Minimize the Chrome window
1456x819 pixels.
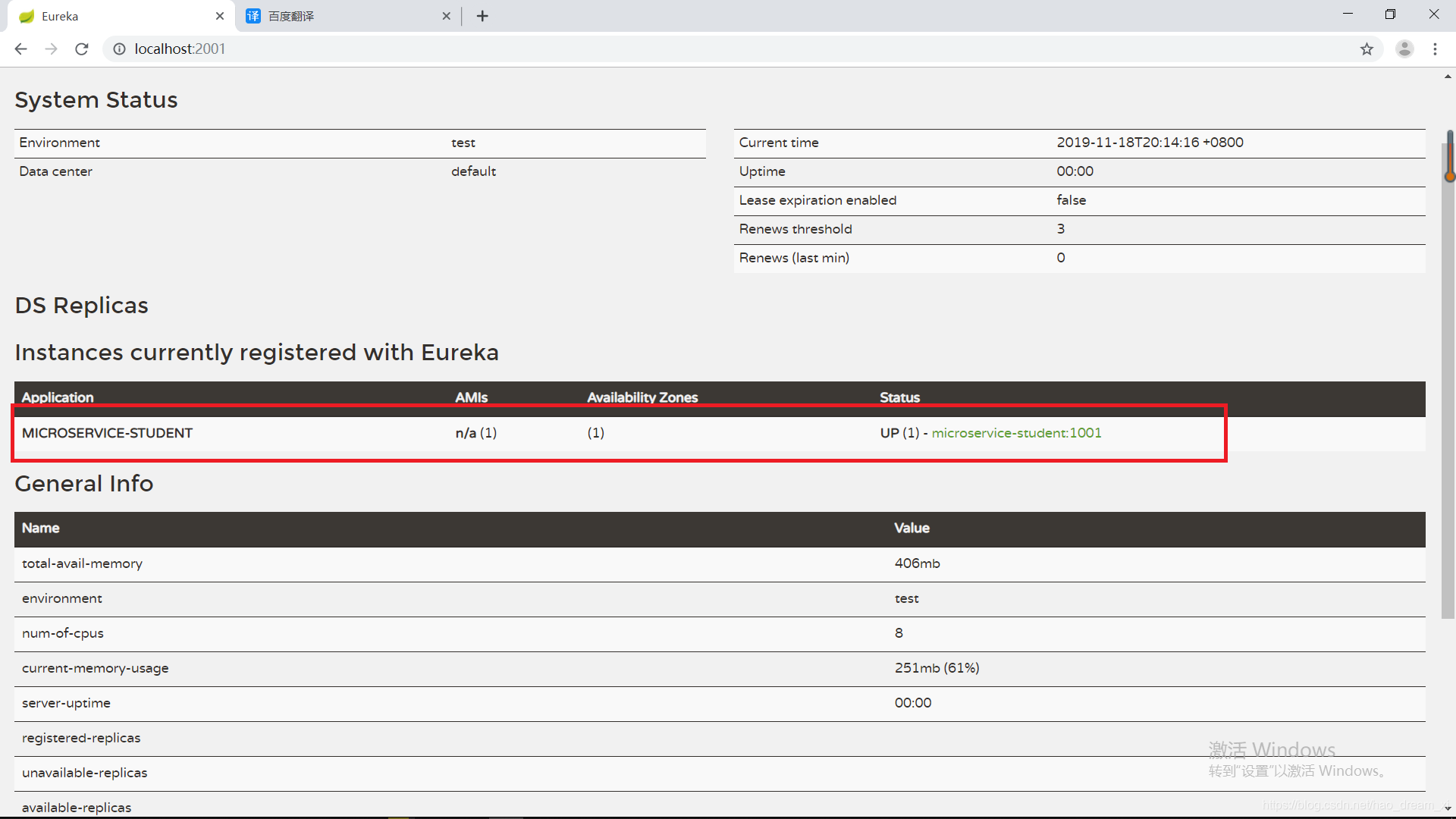pyautogui.click(x=1348, y=14)
